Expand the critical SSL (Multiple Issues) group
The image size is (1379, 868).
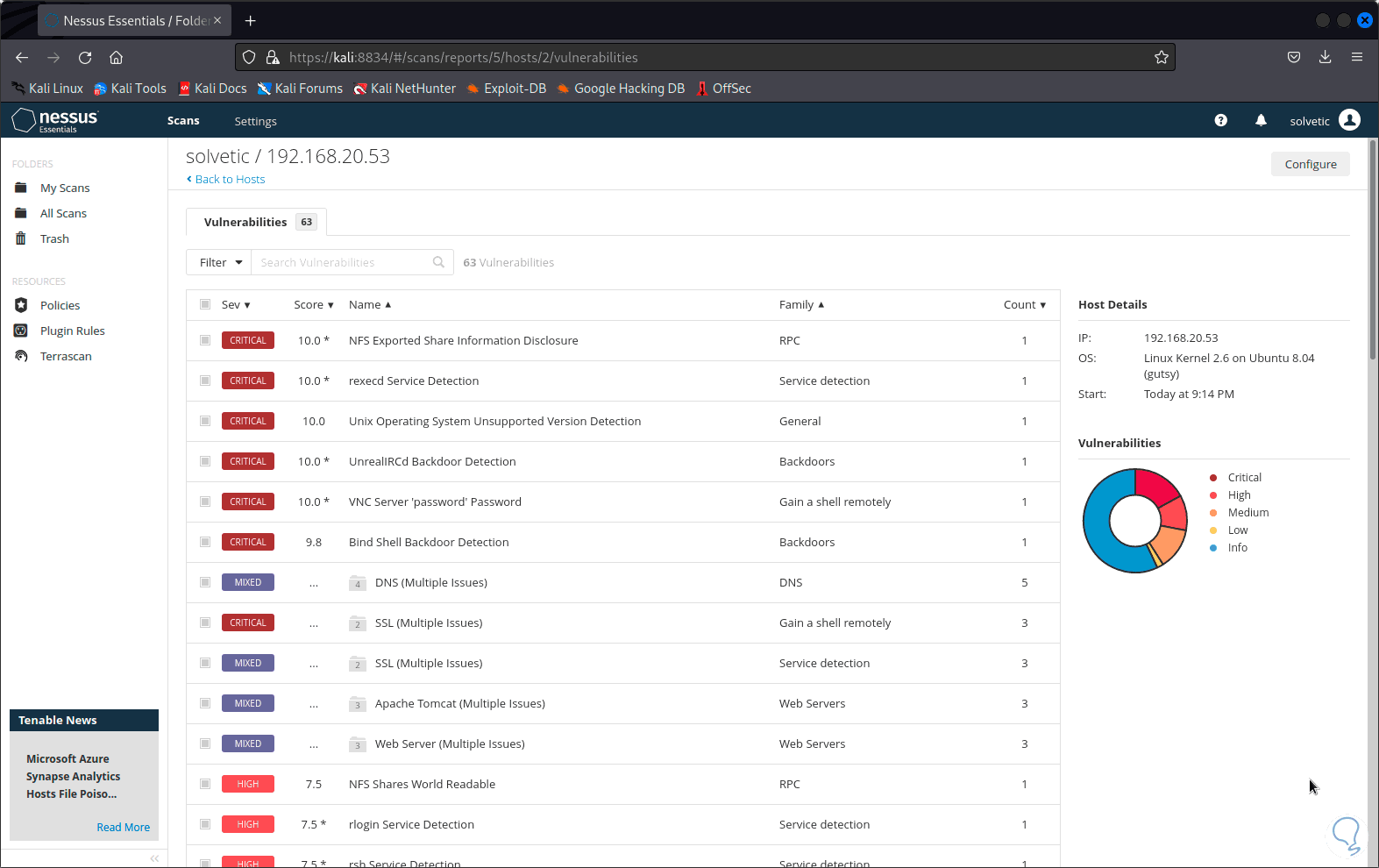pyautogui.click(x=358, y=623)
